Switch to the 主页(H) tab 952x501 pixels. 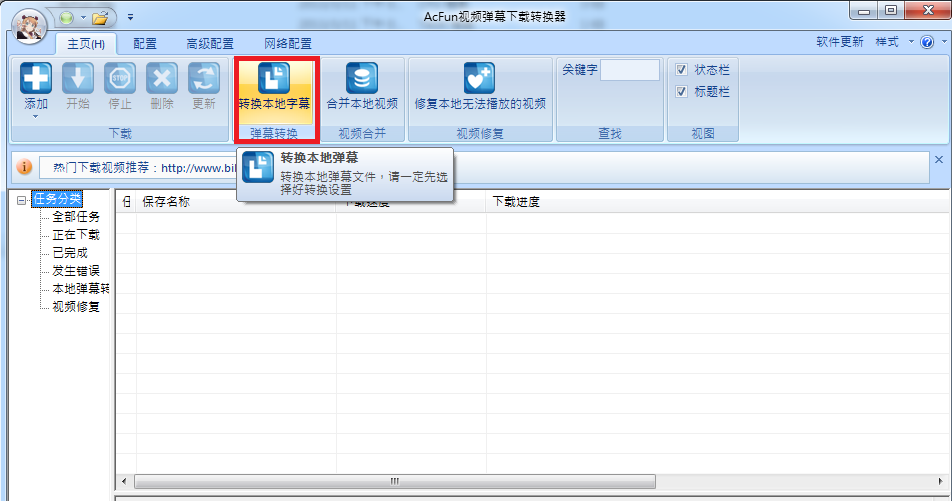click(x=86, y=44)
